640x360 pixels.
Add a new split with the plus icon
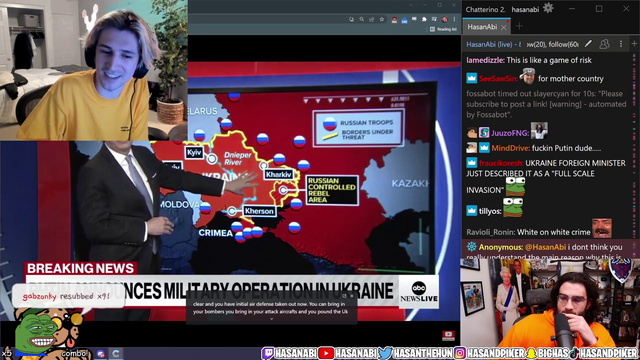pyautogui.click(x=634, y=44)
